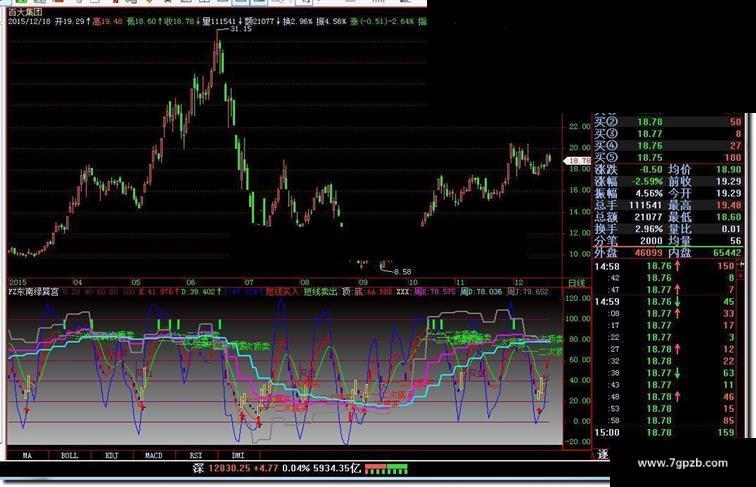Click the 均价 value 18.90
The image size is (756, 487).
(729, 170)
